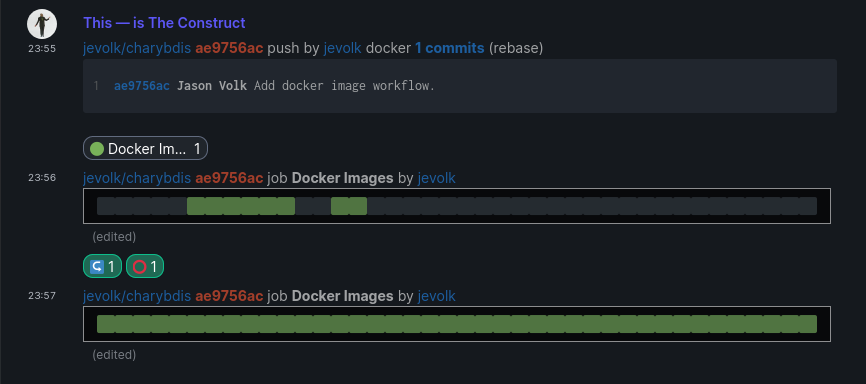Click the 23:57 message timestamp
The height and width of the screenshot is (384, 866).
click(42, 296)
